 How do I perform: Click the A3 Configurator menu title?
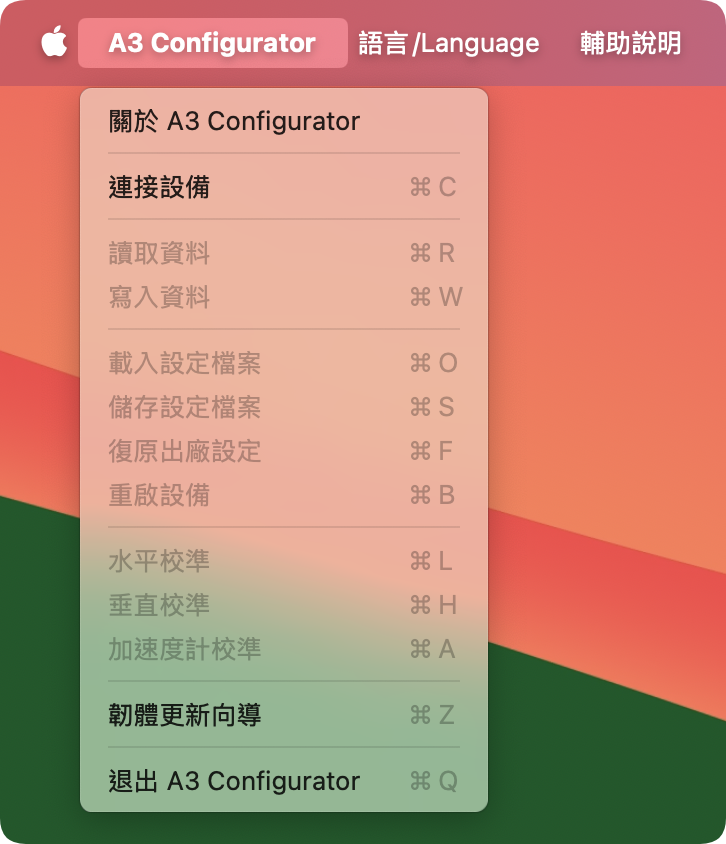pyautogui.click(x=212, y=43)
